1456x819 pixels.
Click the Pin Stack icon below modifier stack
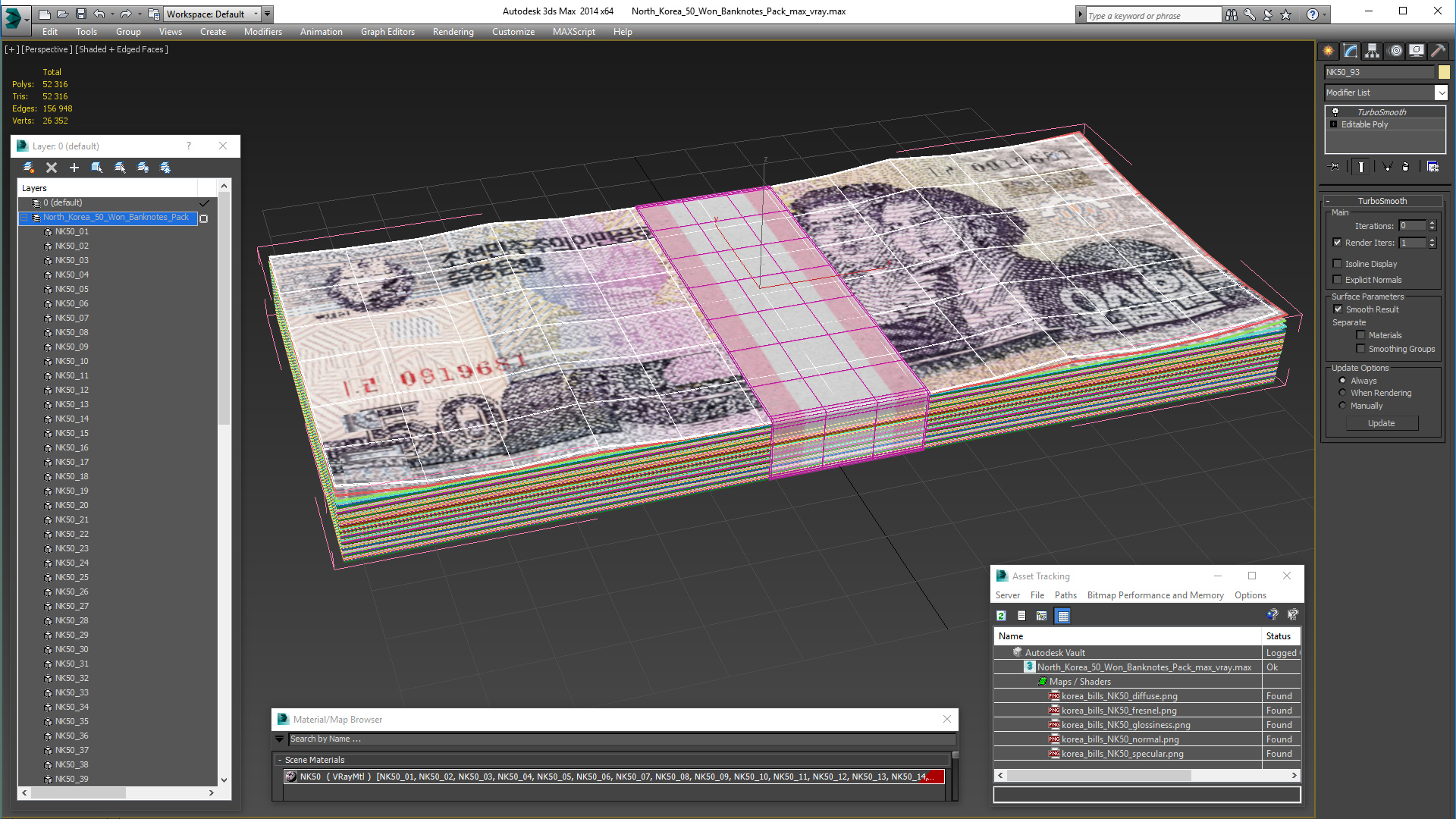point(1335,167)
